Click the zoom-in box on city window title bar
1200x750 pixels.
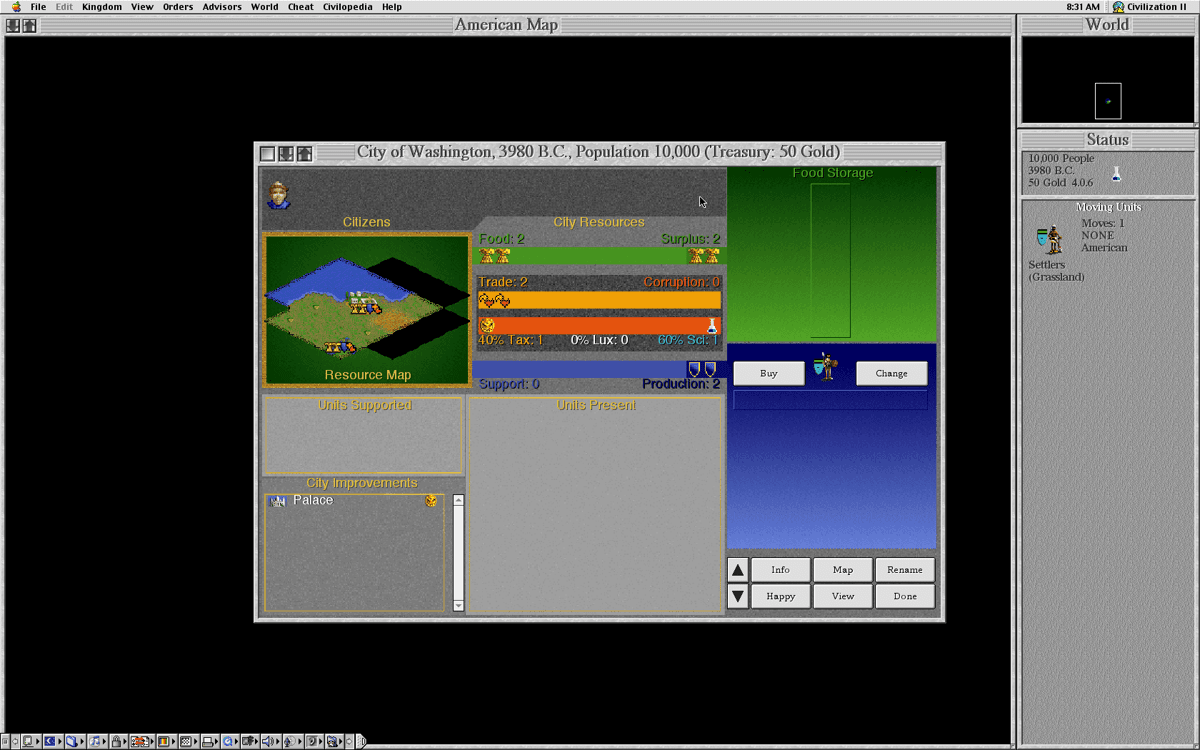click(305, 153)
